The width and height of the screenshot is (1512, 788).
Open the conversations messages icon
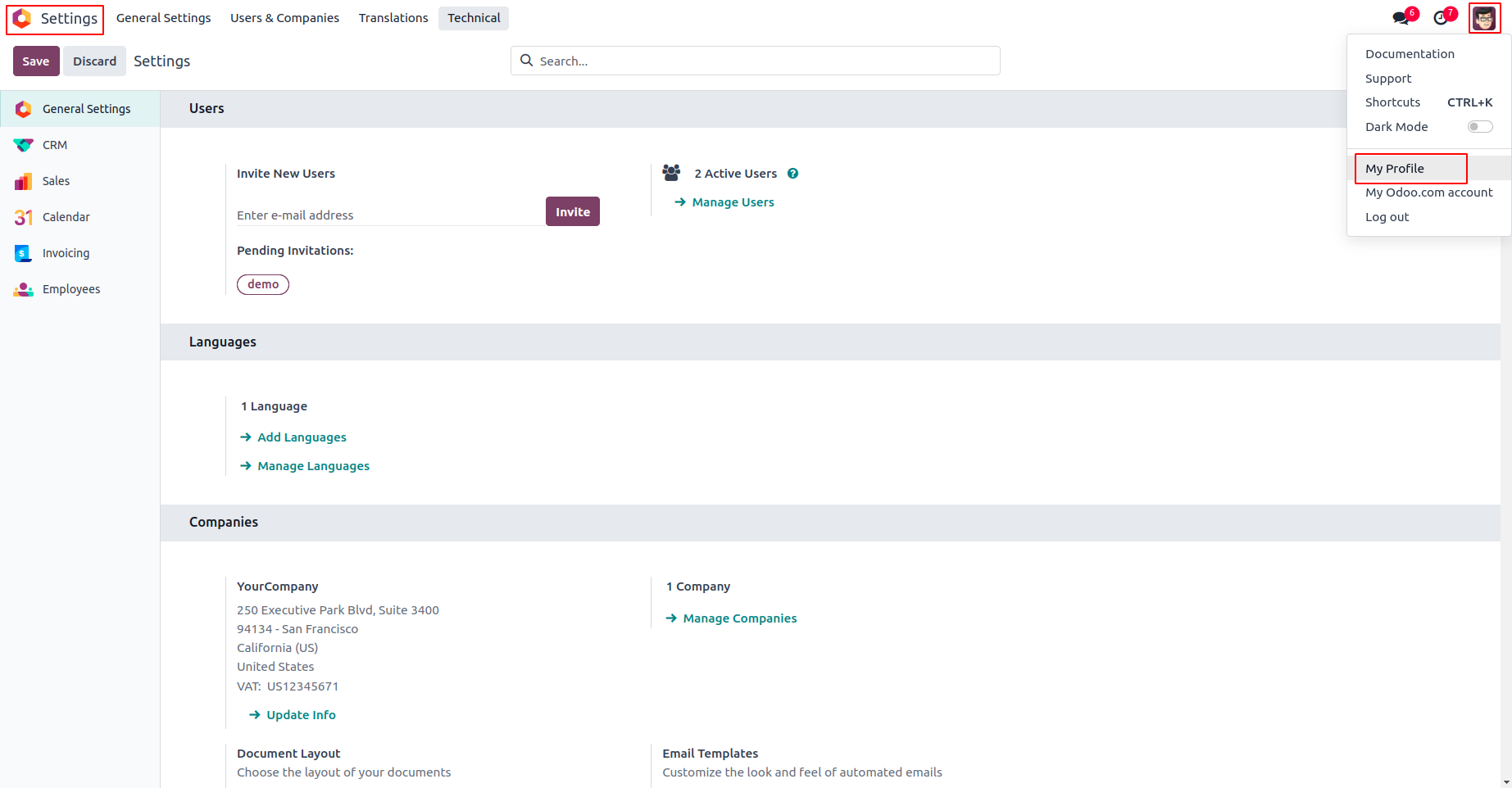(1401, 18)
